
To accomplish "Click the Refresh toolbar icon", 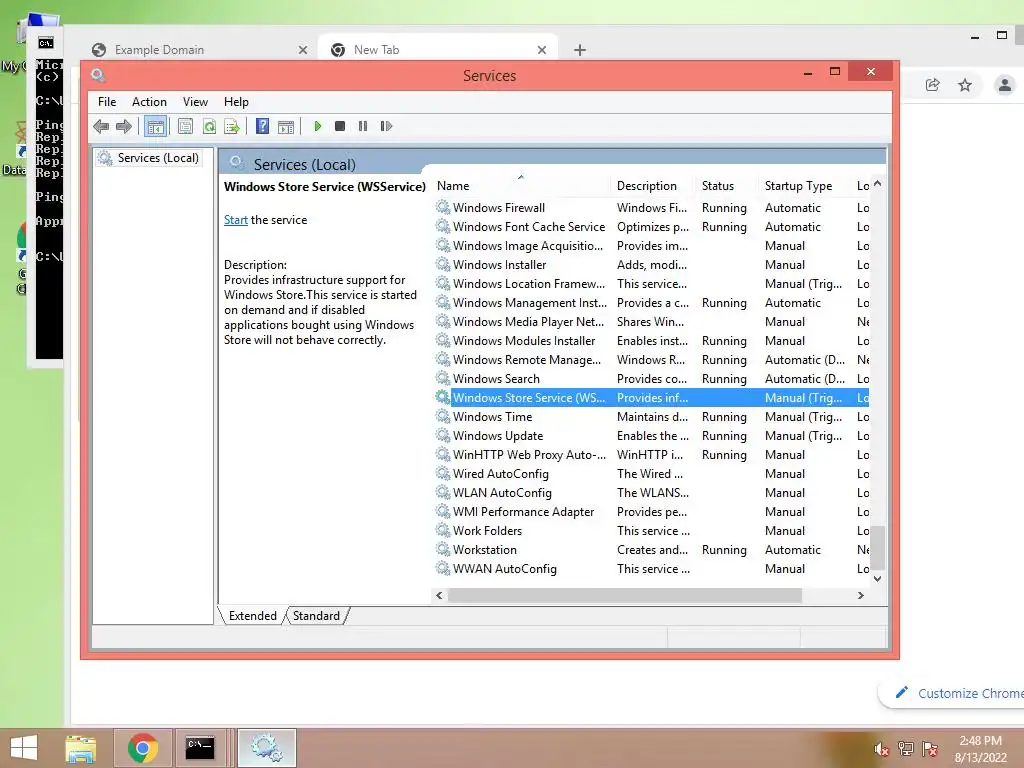I will (209, 126).
